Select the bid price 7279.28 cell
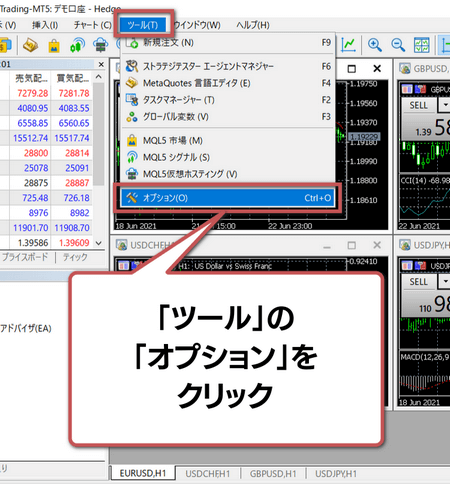450x484 pixels. 32,93
